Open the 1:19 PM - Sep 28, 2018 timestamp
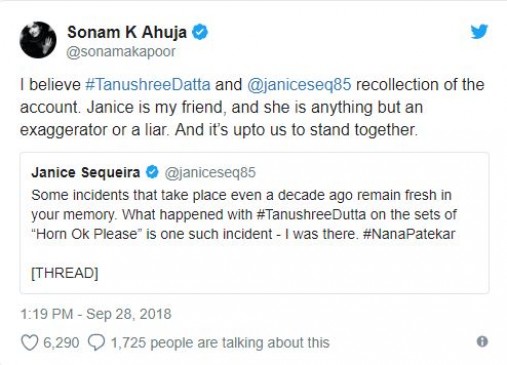The width and height of the screenshot is (507, 365). (x=96, y=314)
